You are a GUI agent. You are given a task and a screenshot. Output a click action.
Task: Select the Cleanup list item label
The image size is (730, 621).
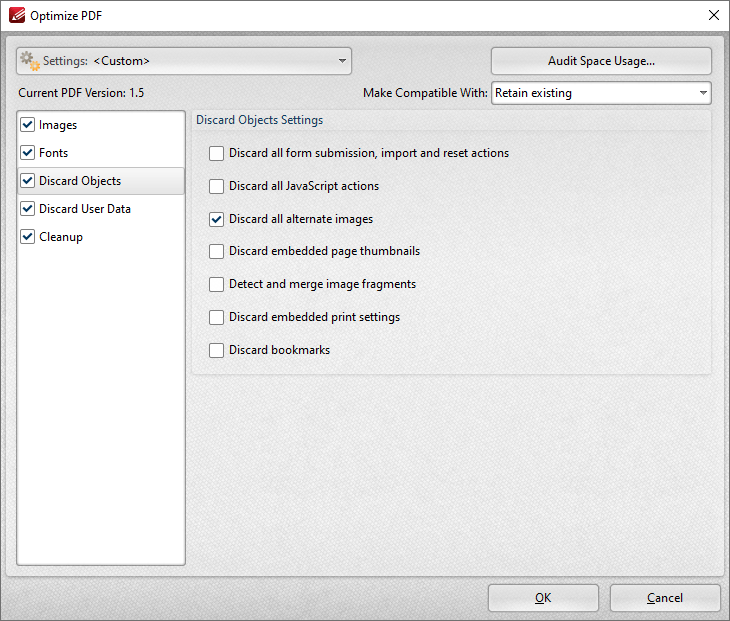point(61,237)
